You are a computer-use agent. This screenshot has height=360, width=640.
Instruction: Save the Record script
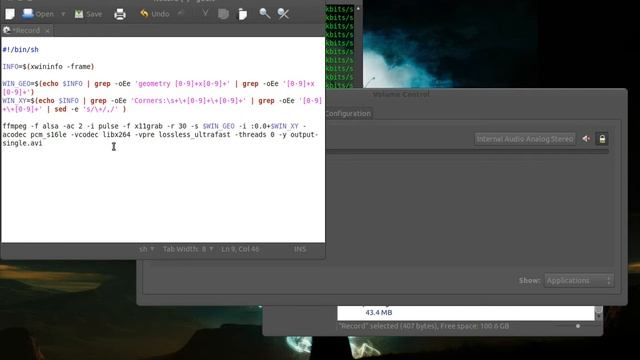click(x=88, y=14)
